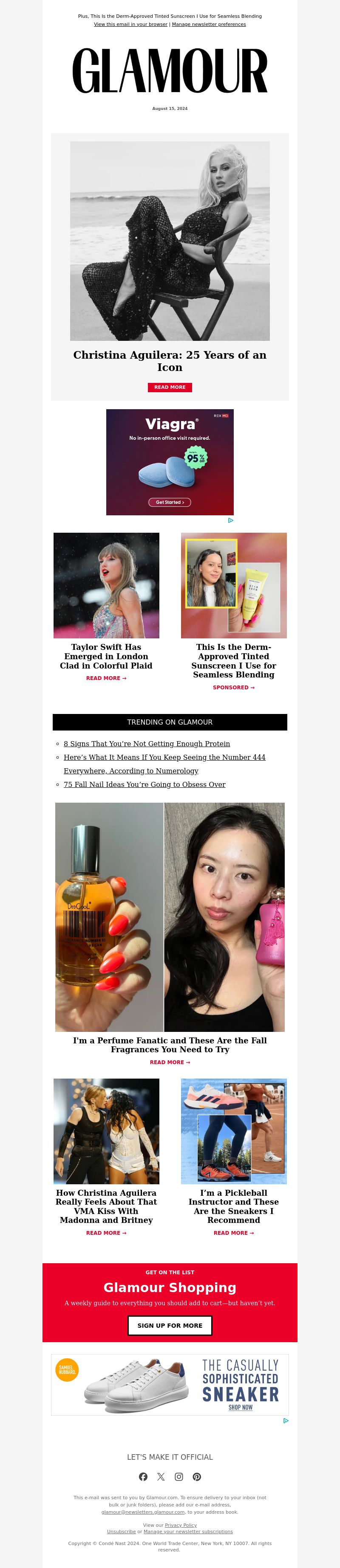This screenshot has width=340, height=1568.
Task: Open 8 Signs You're Not Getting Enough Protein
Action: point(147,744)
